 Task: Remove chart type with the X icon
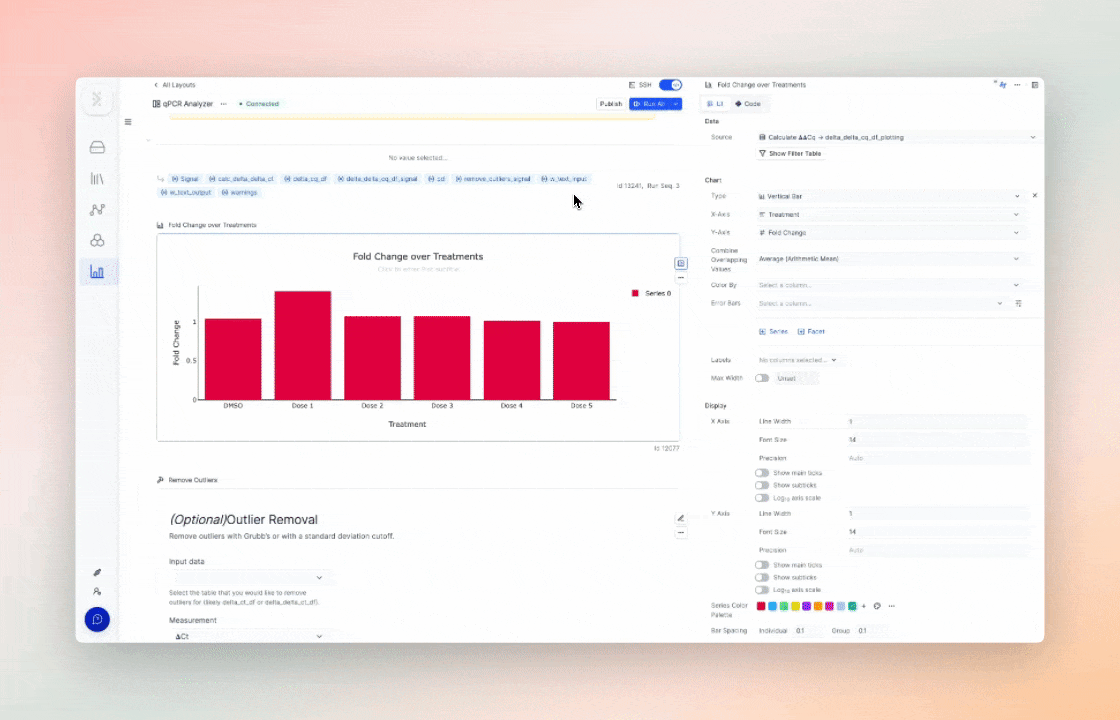(x=1034, y=196)
